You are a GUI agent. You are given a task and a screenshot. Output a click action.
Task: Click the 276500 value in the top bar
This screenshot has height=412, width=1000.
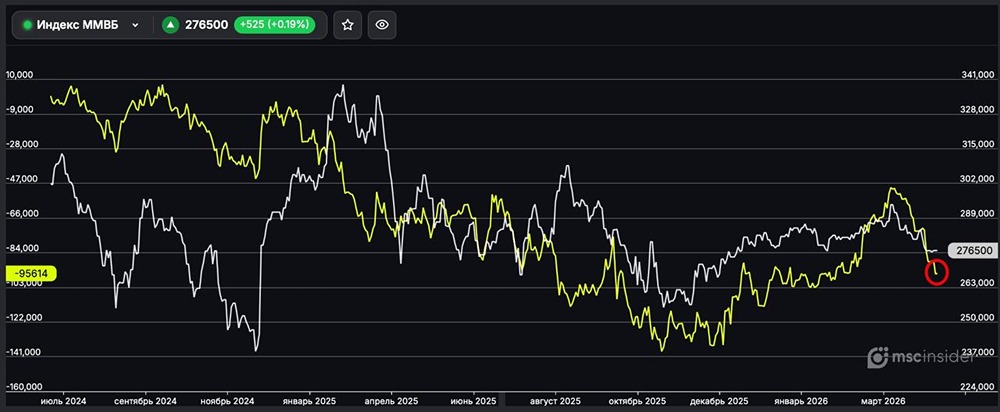(205, 25)
